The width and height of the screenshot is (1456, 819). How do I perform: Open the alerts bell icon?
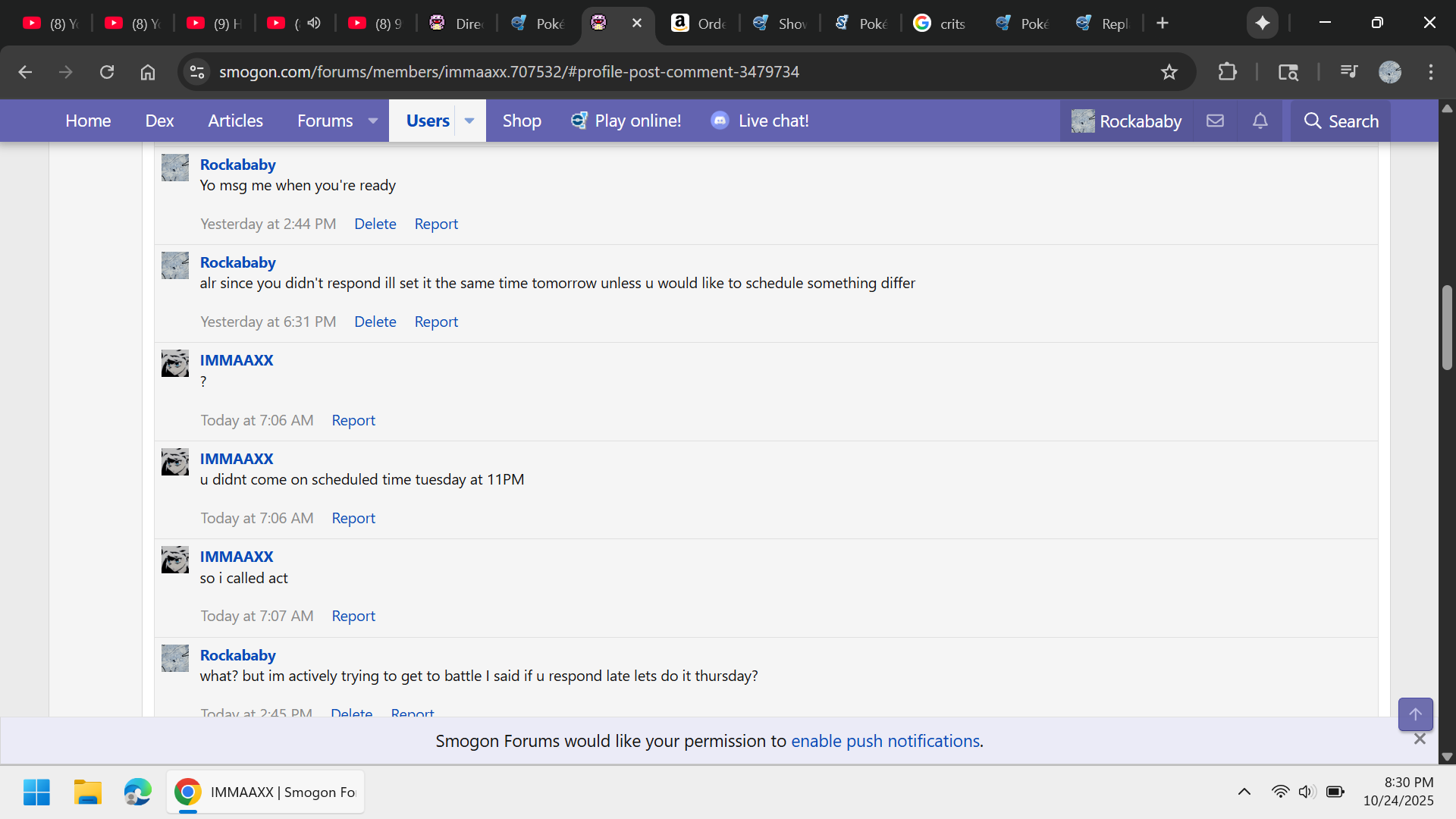click(1260, 121)
